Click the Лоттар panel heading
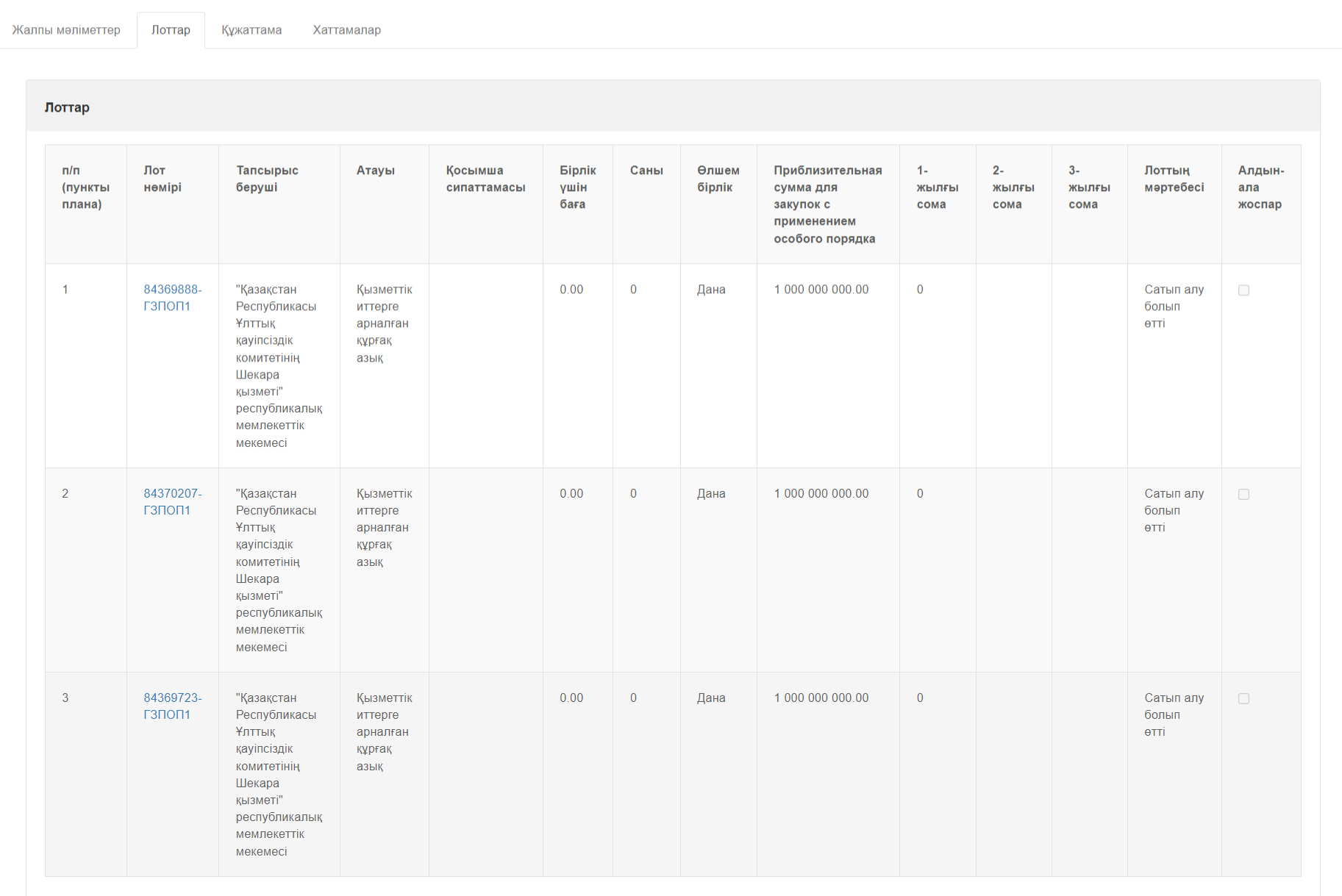The height and width of the screenshot is (896, 1342). (67, 107)
